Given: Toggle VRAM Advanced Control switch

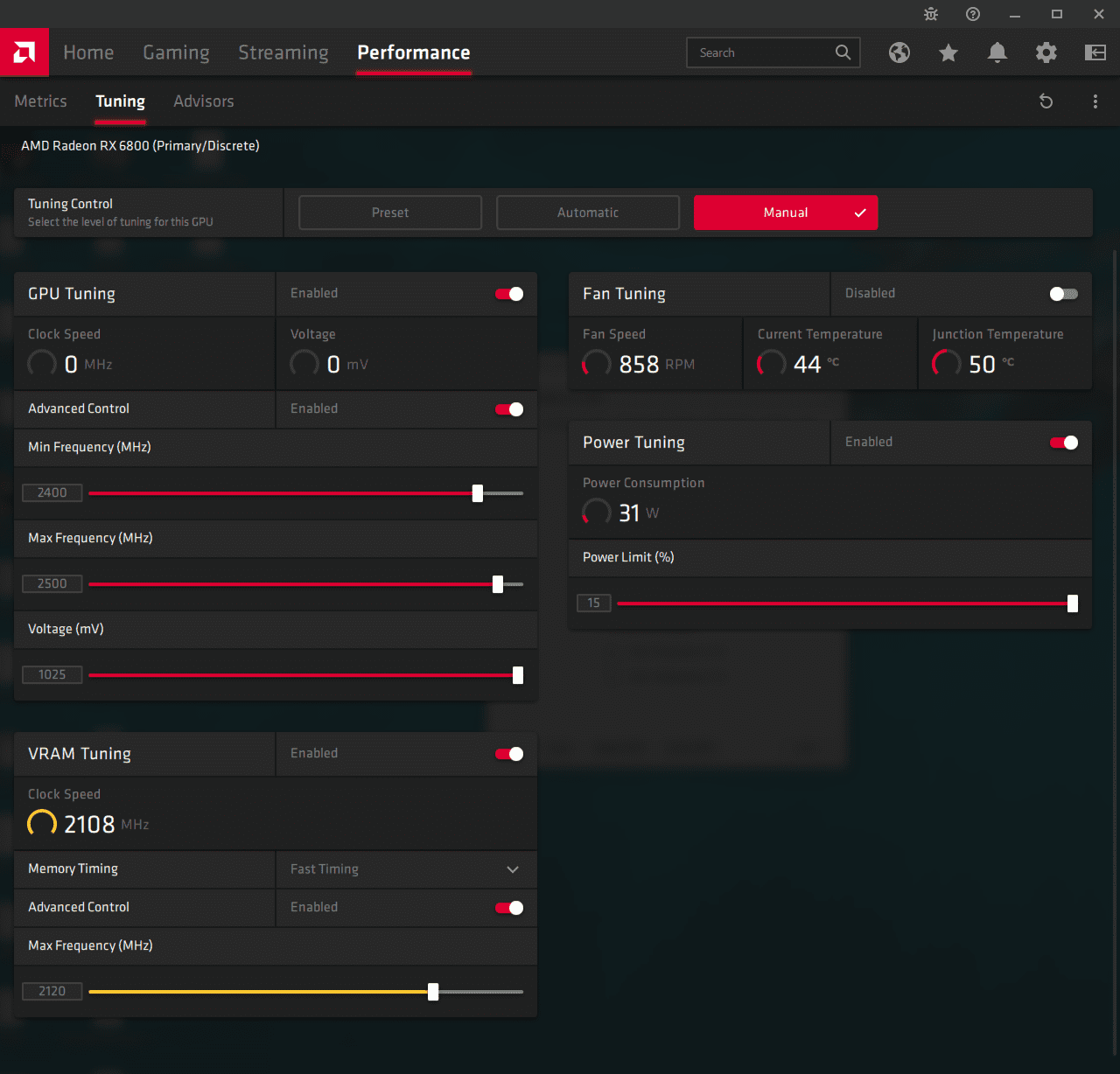Looking at the screenshot, I should [509, 908].
